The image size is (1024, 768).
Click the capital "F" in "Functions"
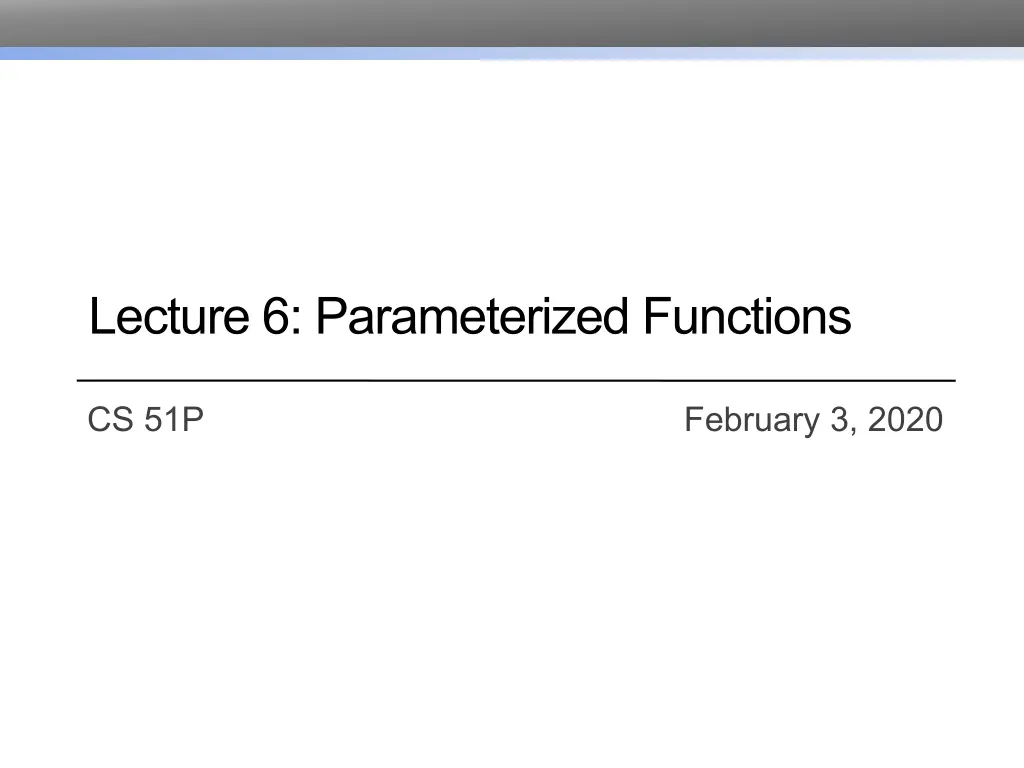coord(653,317)
